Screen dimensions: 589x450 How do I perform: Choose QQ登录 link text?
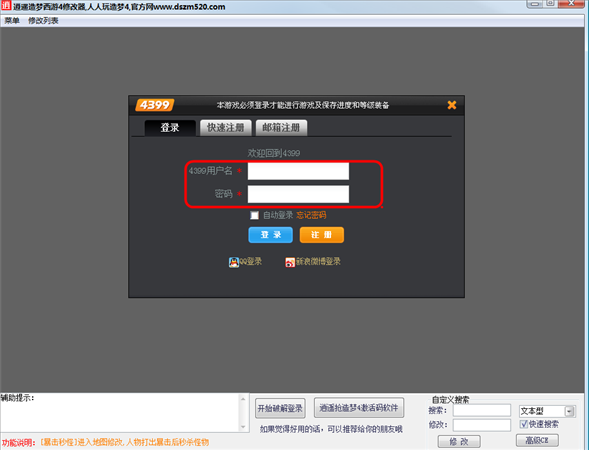[251, 261]
